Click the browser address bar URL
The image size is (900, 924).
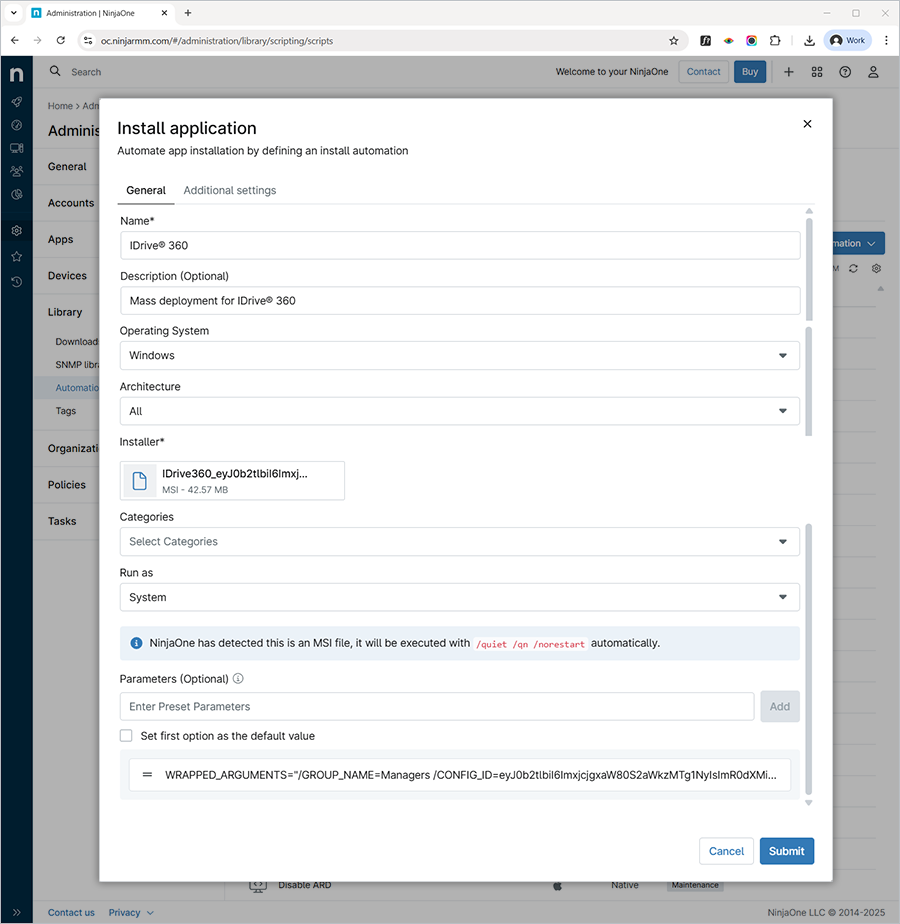(216, 41)
